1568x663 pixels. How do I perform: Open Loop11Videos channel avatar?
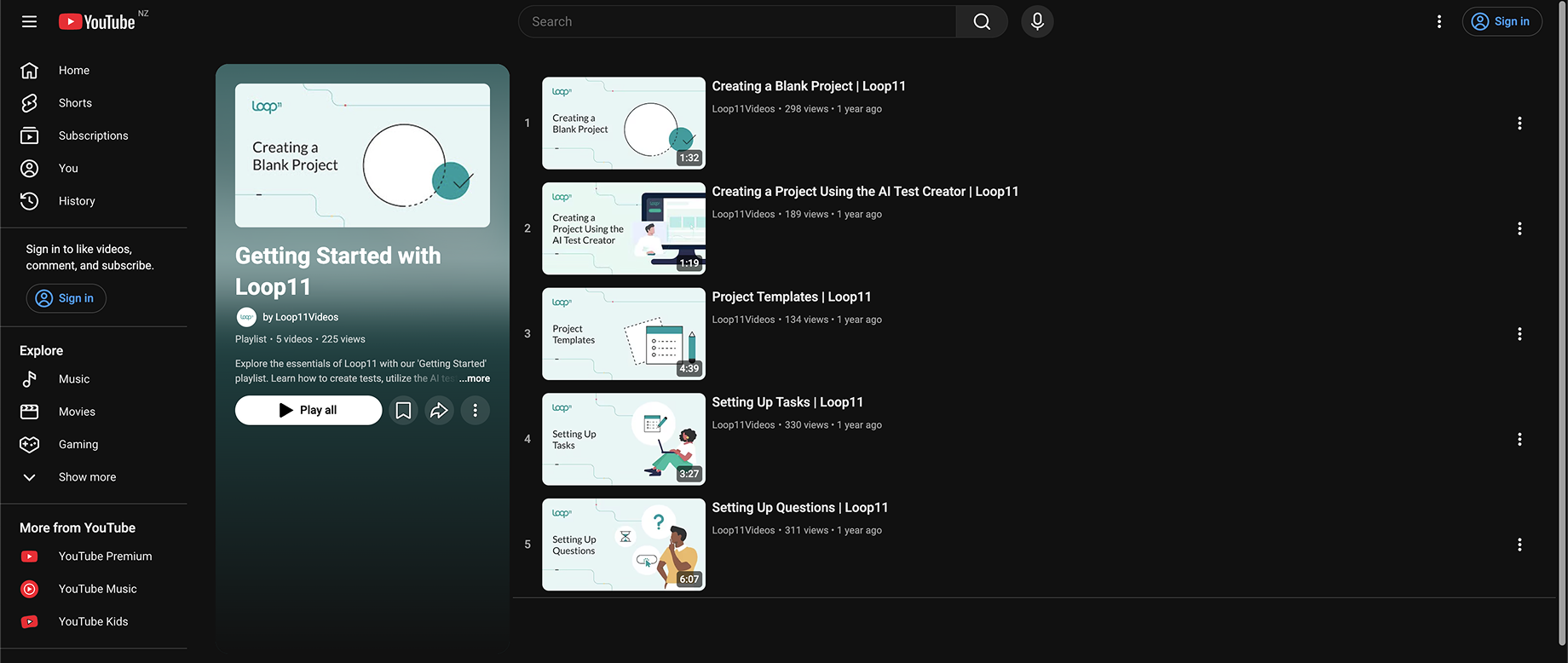click(246, 317)
